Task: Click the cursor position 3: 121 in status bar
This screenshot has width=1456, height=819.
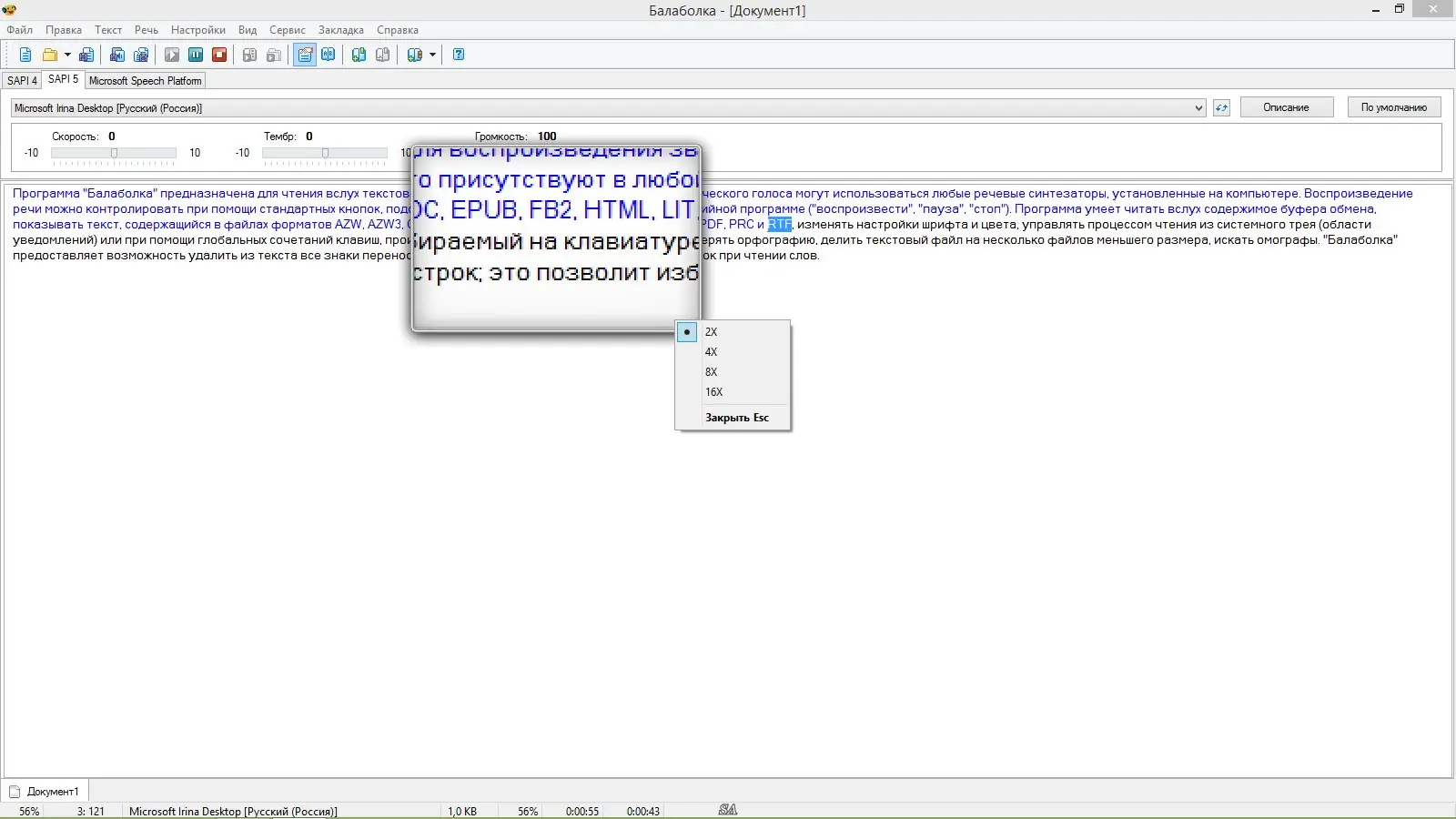Action: (91, 812)
